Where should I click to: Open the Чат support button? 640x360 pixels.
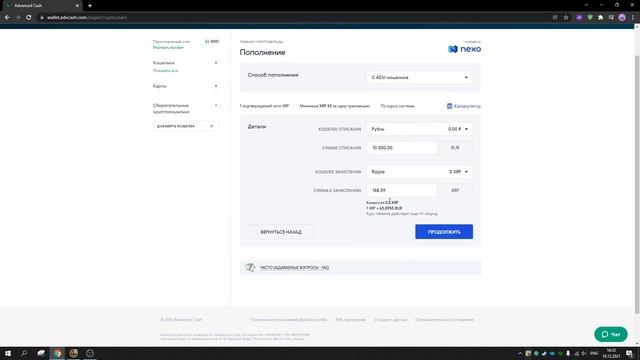pyautogui.click(x=611, y=334)
